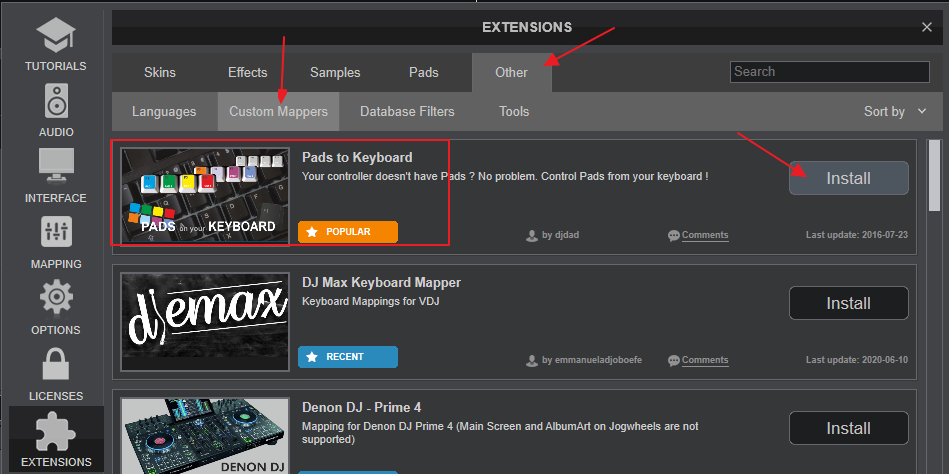Click the Denon Prime 4 mapping description
Image resolution: width=949 pixels, height=474 pixels.
tap(500, 433)
